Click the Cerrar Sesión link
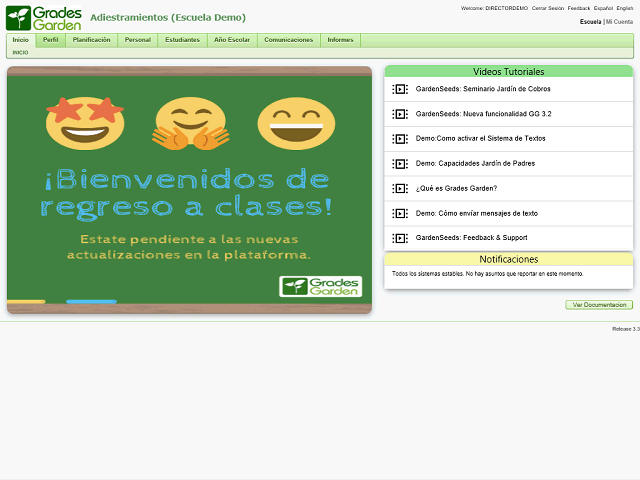 pyautogui.click(x=548, y=8)
